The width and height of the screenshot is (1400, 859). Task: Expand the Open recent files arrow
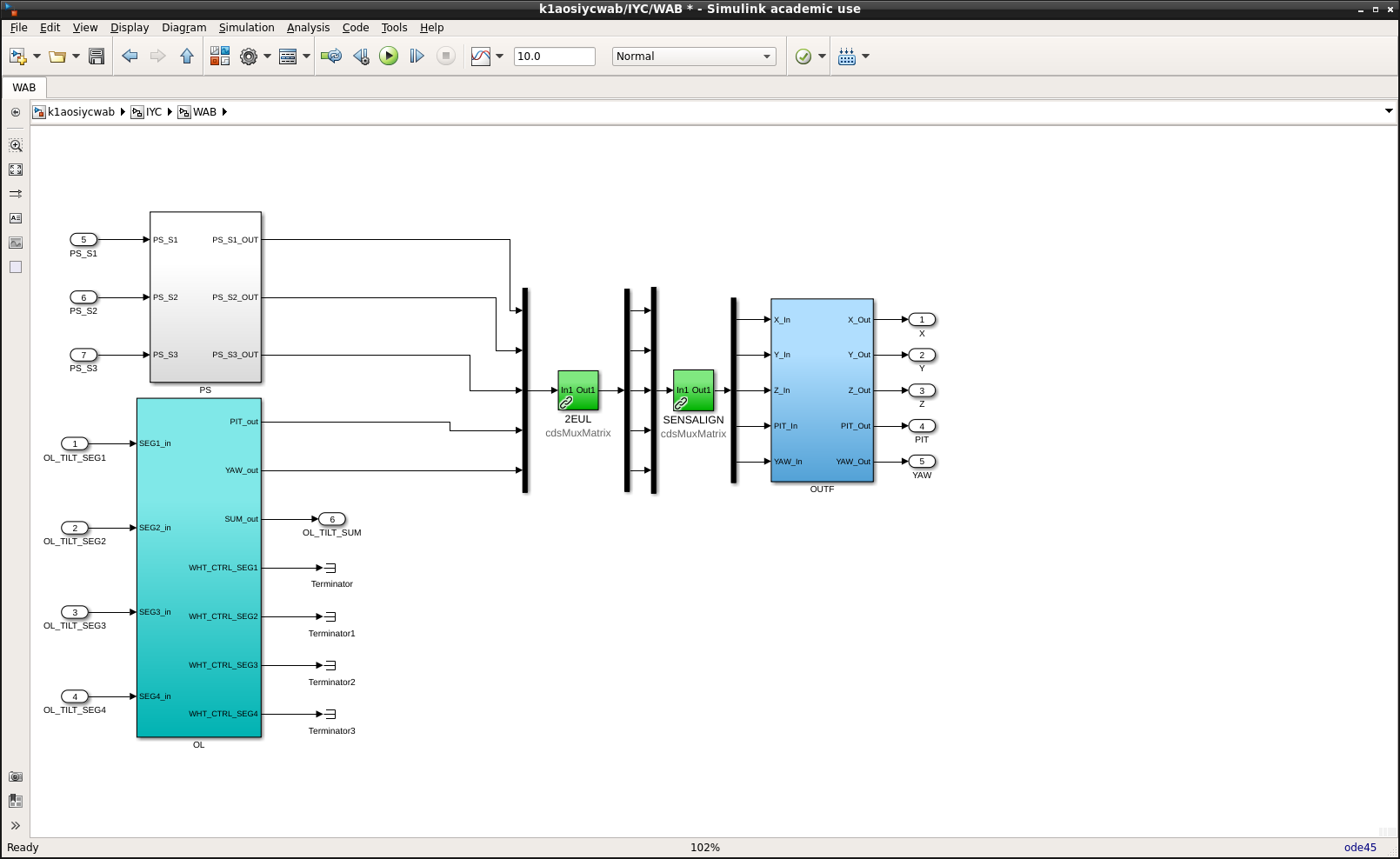[x=77, y=57]
